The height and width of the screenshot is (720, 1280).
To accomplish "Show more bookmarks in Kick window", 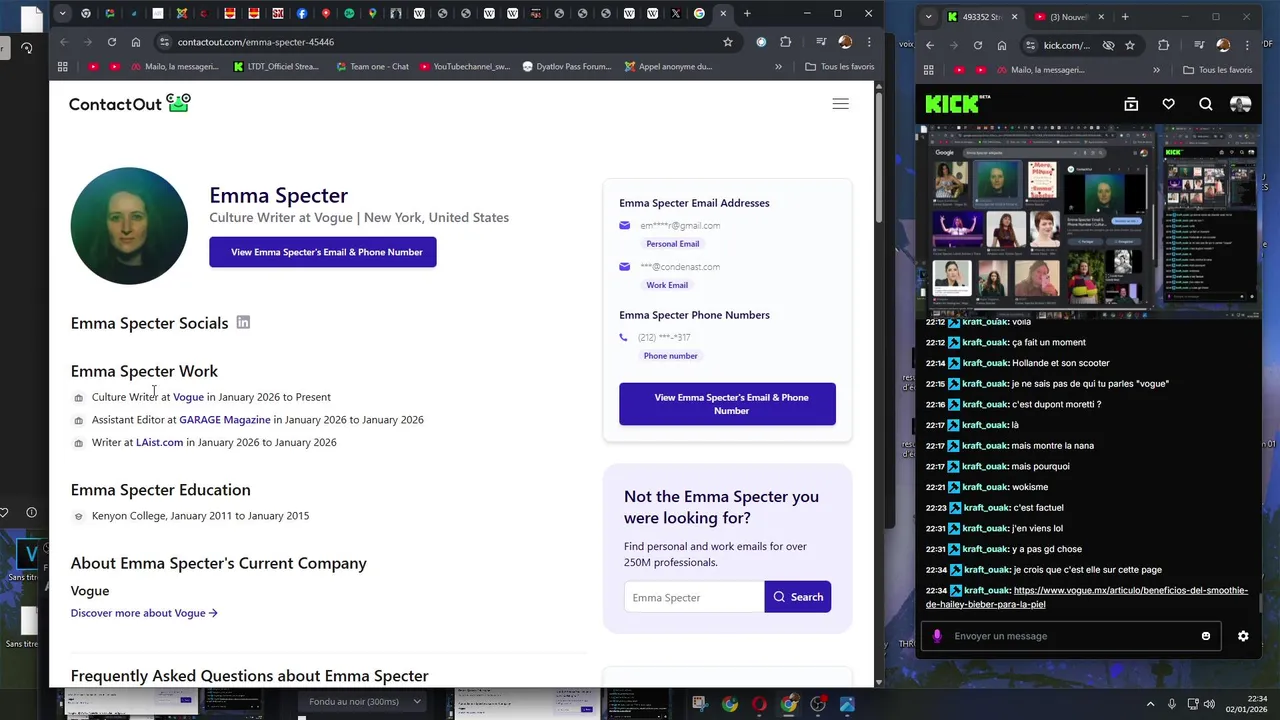I will [1156, 70].
